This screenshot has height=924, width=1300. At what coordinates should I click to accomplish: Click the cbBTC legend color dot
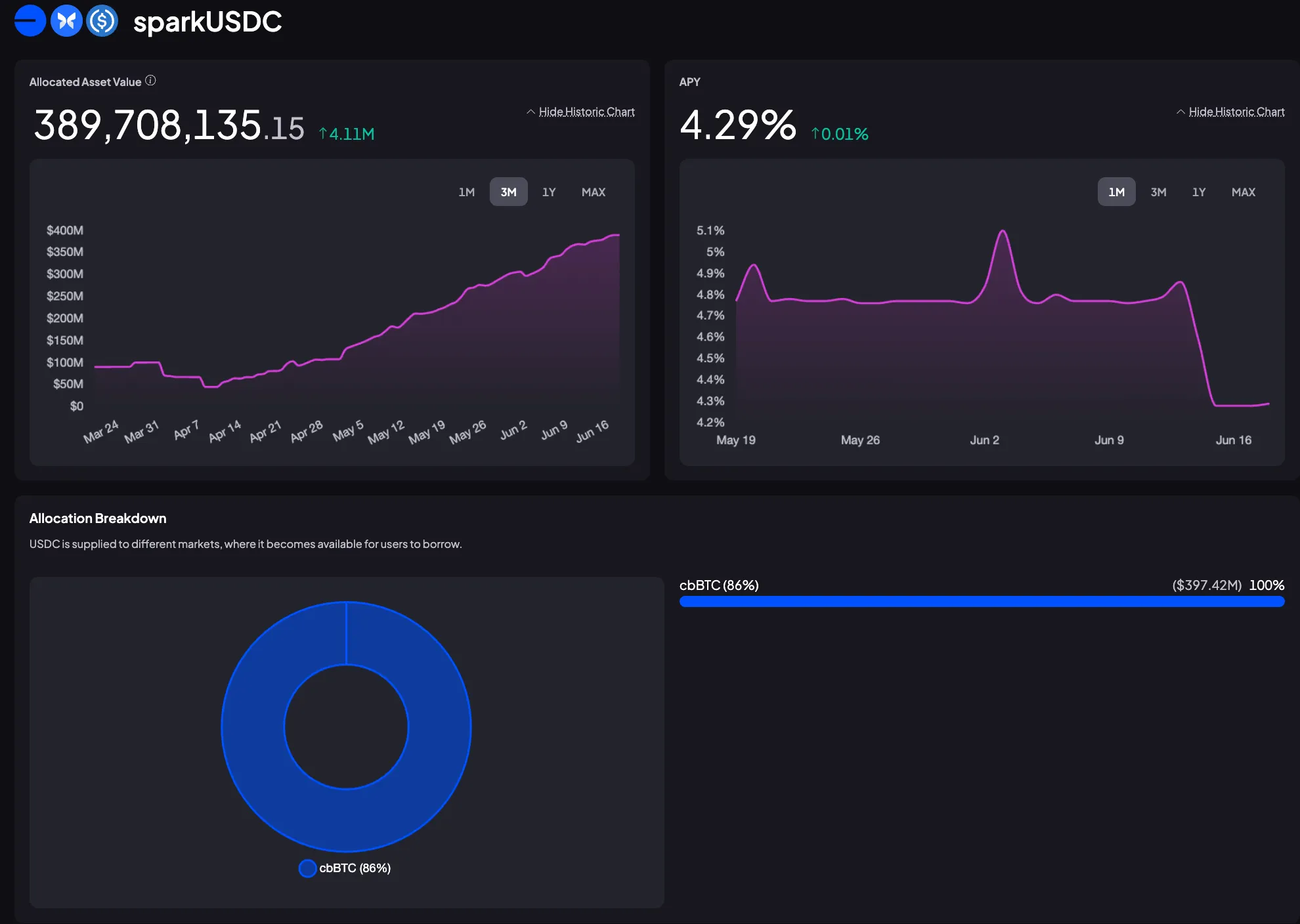click(x=307, y=868)
